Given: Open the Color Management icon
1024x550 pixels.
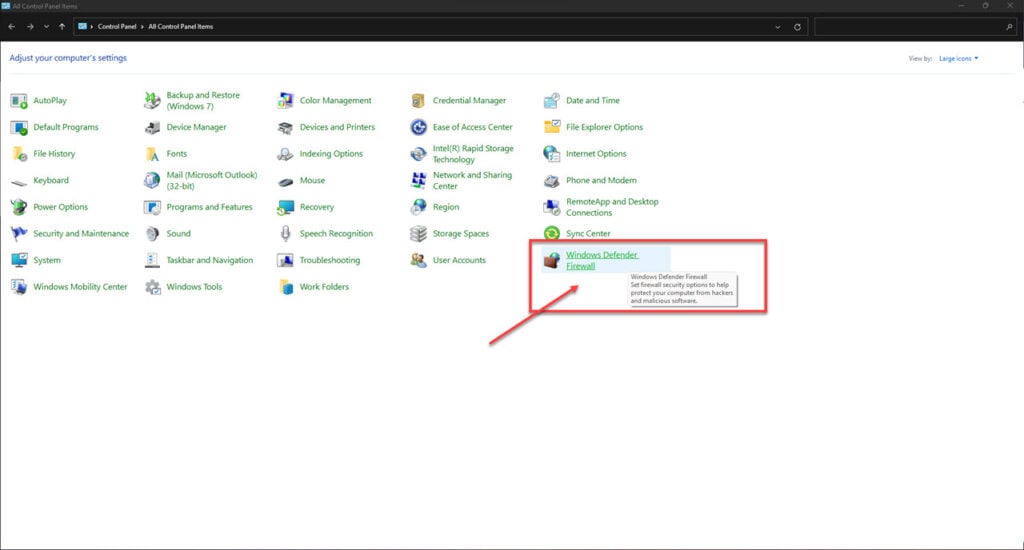Looking at the screenshot, I should coord(285,101).
